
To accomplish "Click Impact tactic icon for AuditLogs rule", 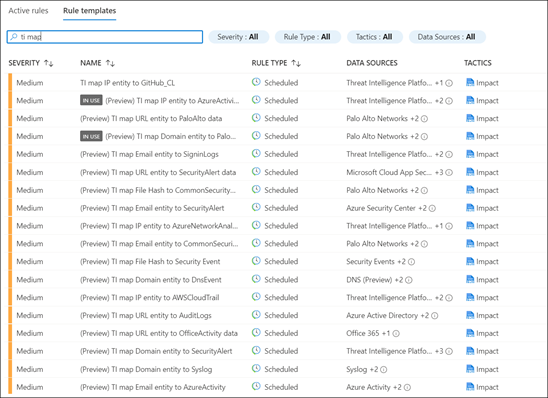I will 470,315.
